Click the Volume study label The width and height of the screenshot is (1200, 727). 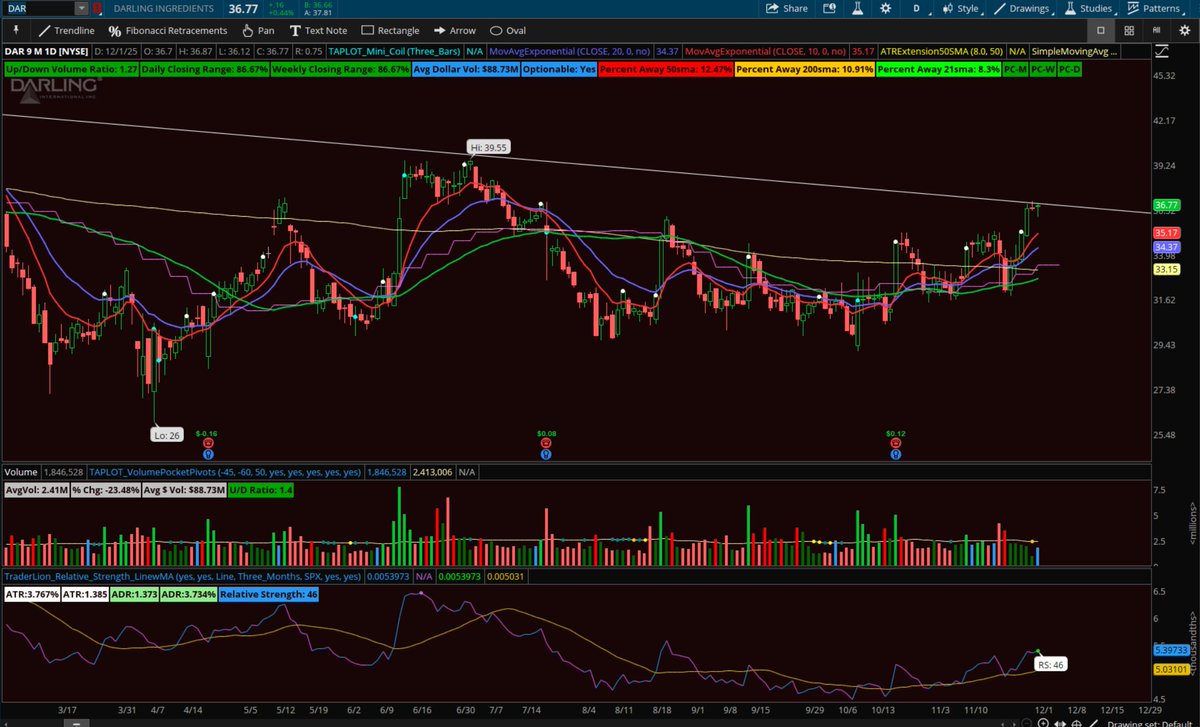pyautogui.click(x=22, y=471)
